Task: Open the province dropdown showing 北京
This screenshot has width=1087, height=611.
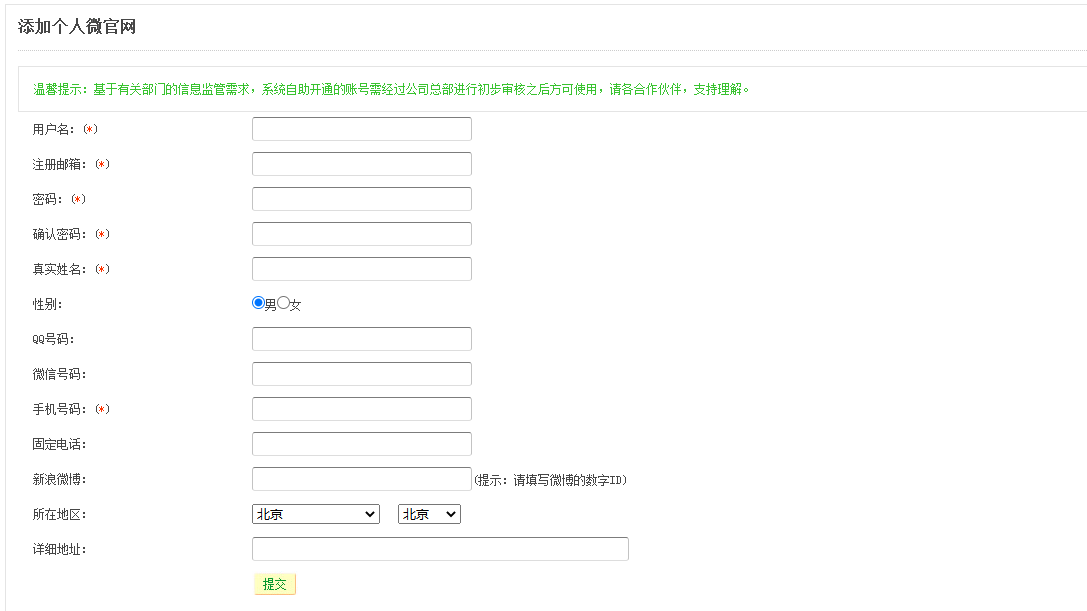Action: click(x=315, y=514)
